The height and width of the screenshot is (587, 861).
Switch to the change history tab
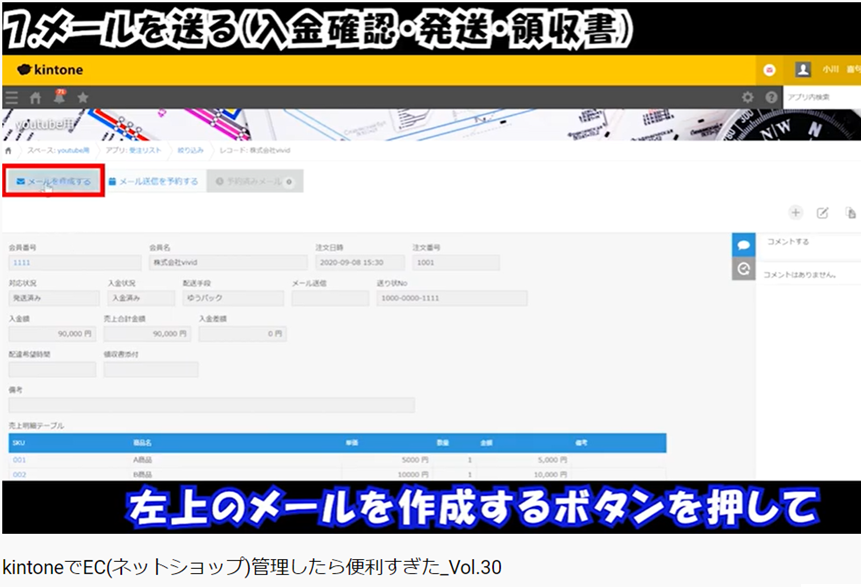pos(743,268)
